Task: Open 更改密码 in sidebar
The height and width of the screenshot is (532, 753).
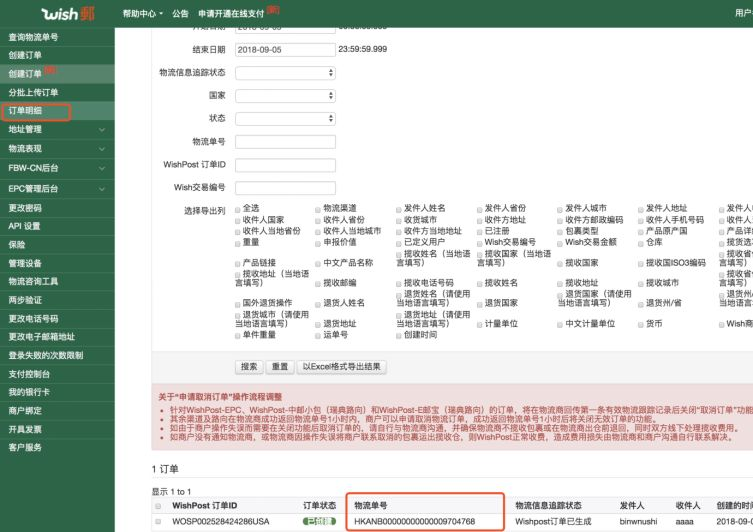Action: [x=57, y=208]
